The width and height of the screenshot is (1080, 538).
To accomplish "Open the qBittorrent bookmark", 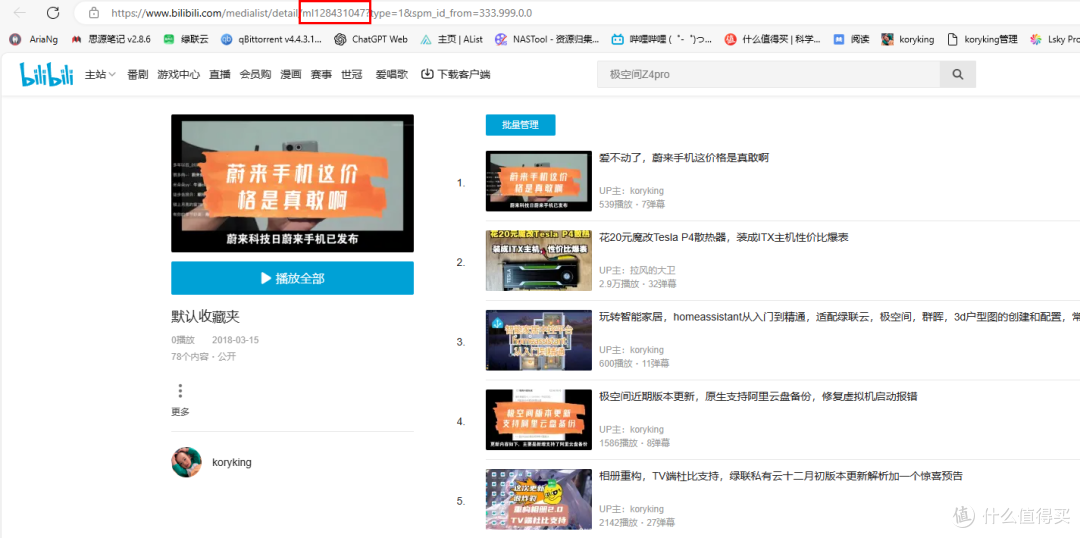I will pyautogui.click(x=271, y=39).
